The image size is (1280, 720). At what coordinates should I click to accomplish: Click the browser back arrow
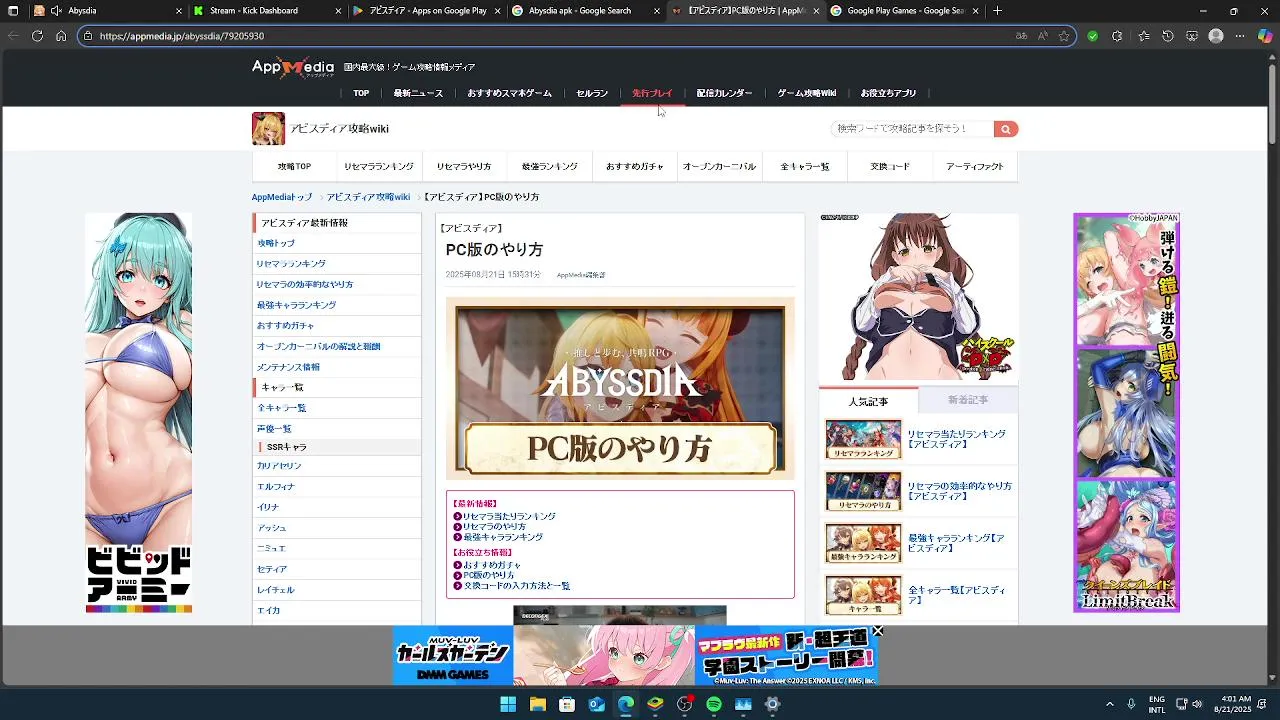pyautogui.click(x=13, y=36)
